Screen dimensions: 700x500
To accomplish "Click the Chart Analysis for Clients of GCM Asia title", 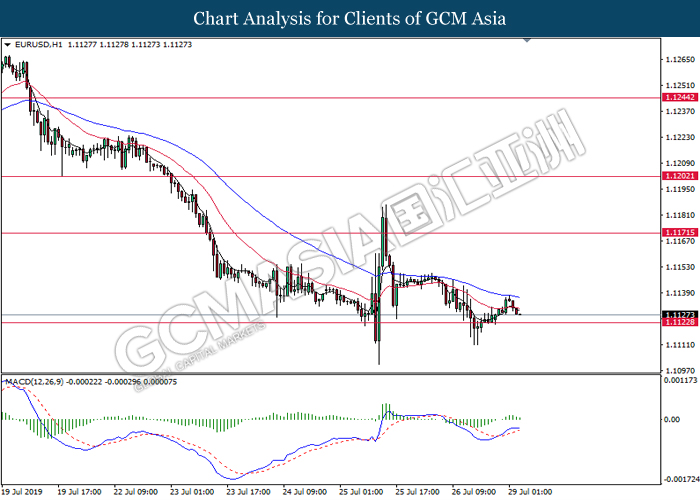I will click(350, 19).
